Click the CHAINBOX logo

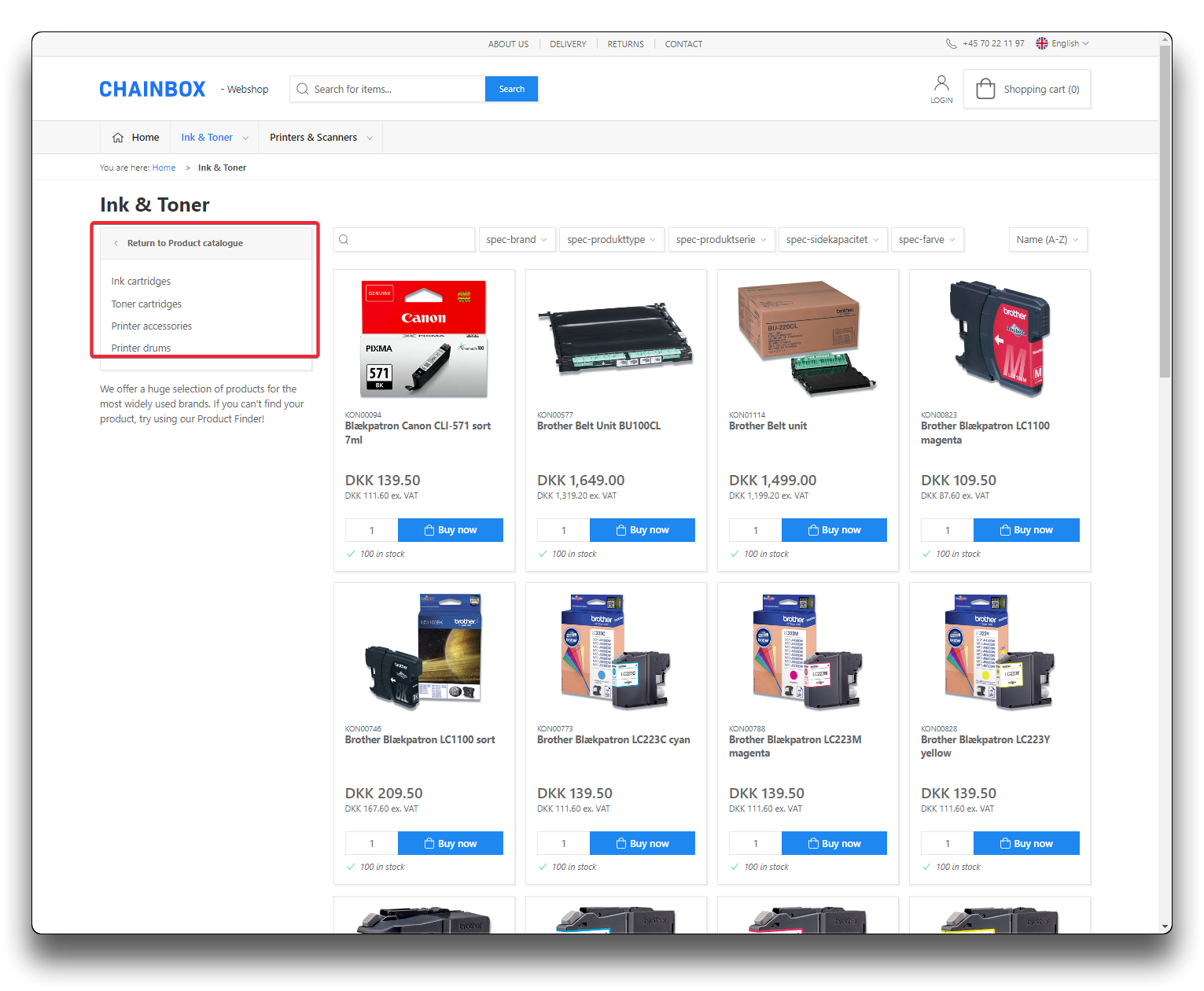153,90
